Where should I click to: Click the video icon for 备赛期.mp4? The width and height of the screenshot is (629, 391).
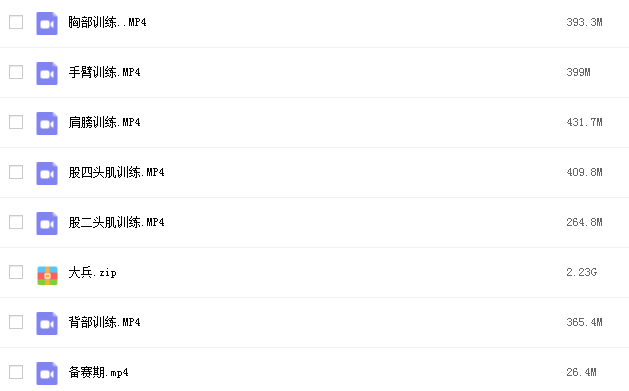(x=47, y=373)
